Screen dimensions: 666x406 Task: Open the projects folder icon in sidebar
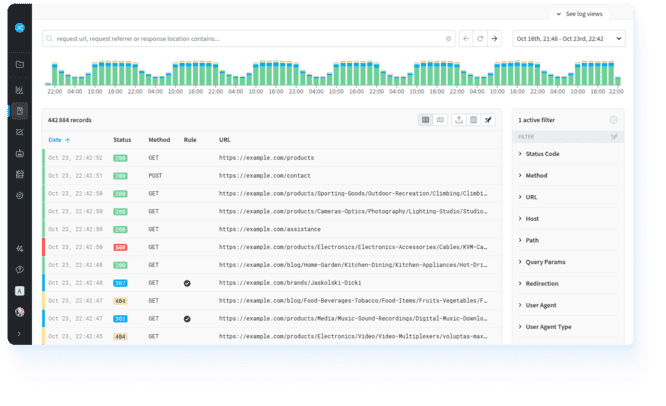[x=20, y=65]
